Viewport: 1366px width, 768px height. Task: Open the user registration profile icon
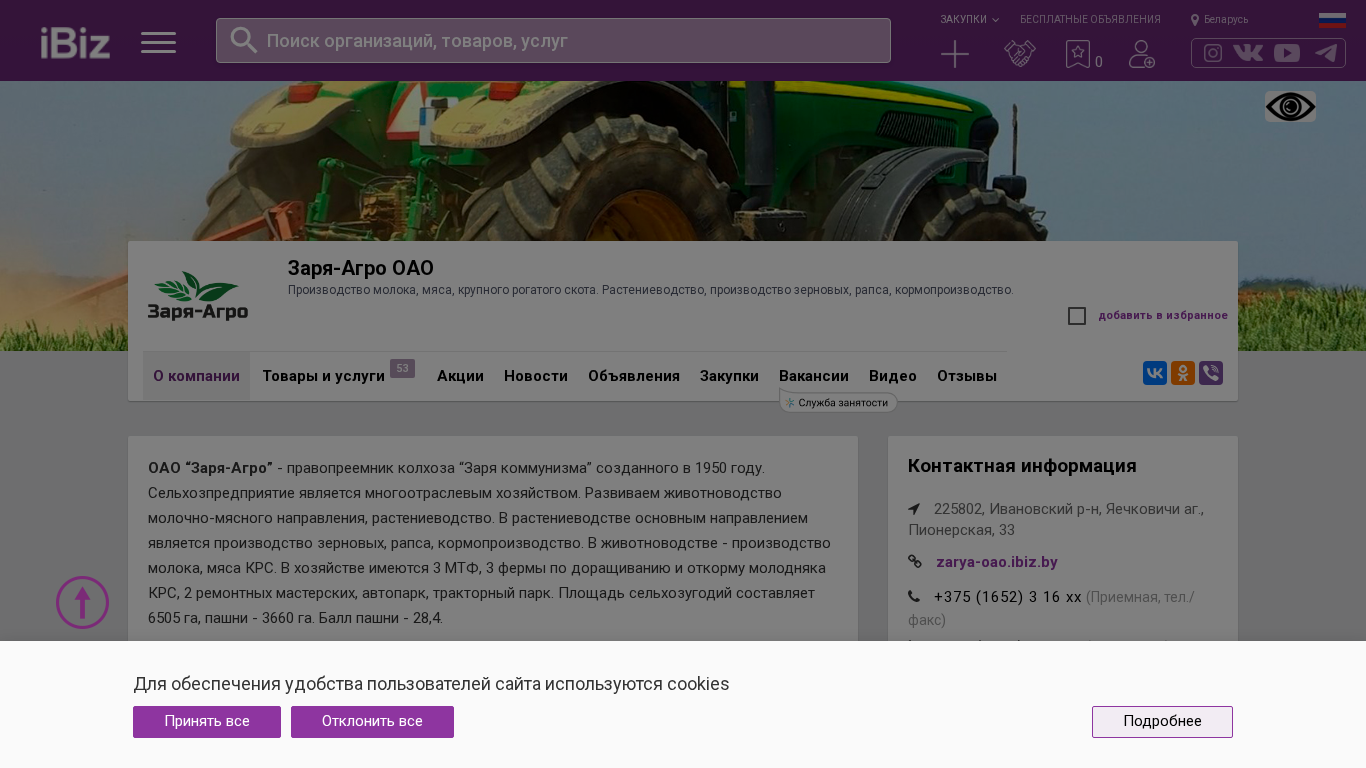pos(1142,54)
